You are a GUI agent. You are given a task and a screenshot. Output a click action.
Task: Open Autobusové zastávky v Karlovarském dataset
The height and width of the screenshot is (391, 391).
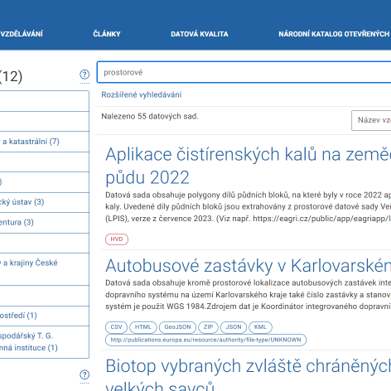tap(248, 266)
